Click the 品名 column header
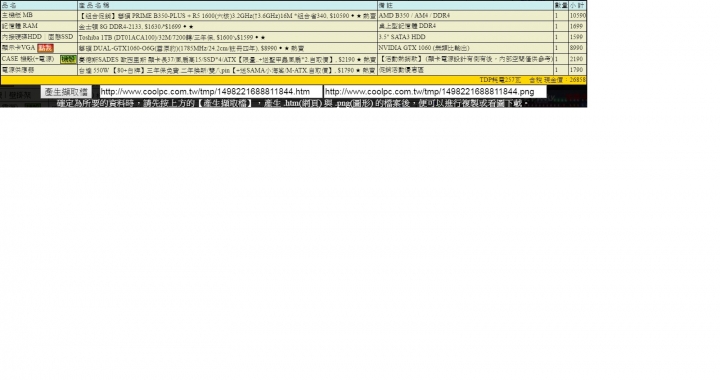The width and height of the screenshot is (720, 380). point(9,6)
